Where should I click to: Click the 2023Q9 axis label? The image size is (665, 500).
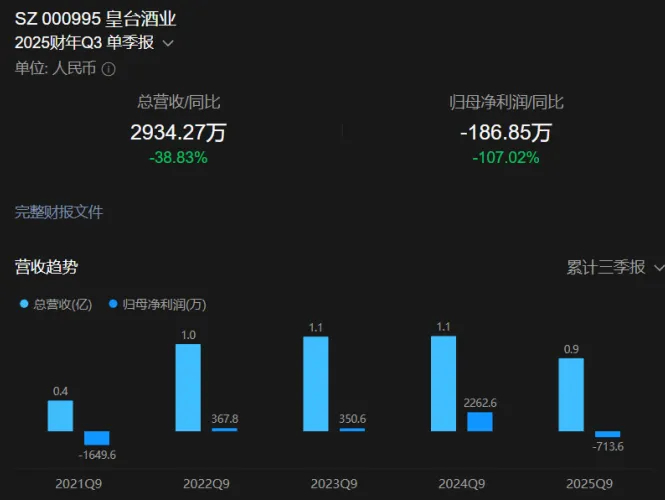click(334, 484)
